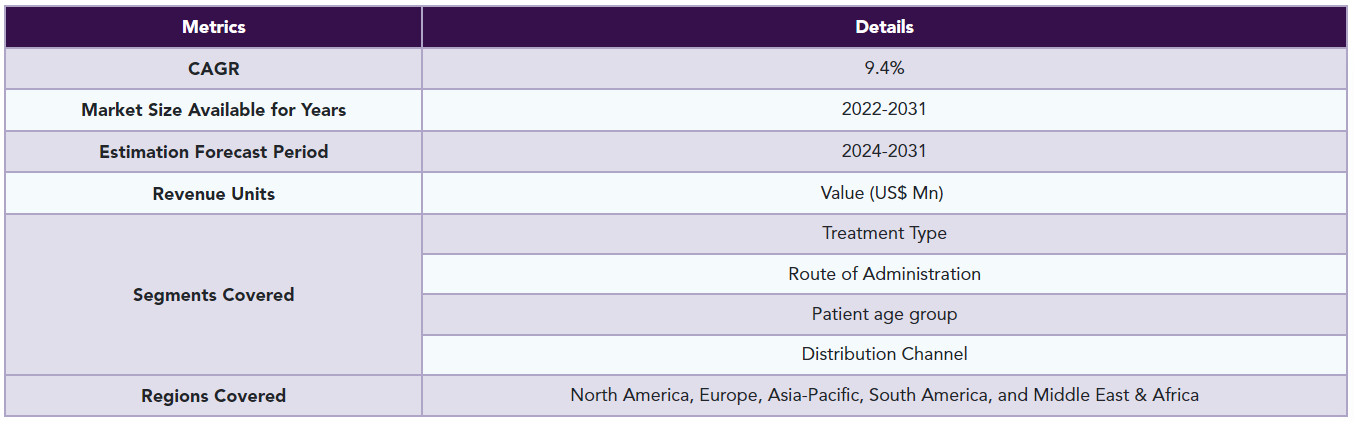Click the Treatment Type segment
Viewport: 1354px width, 422px height.
pyautogui.click(x=884, y=233)
